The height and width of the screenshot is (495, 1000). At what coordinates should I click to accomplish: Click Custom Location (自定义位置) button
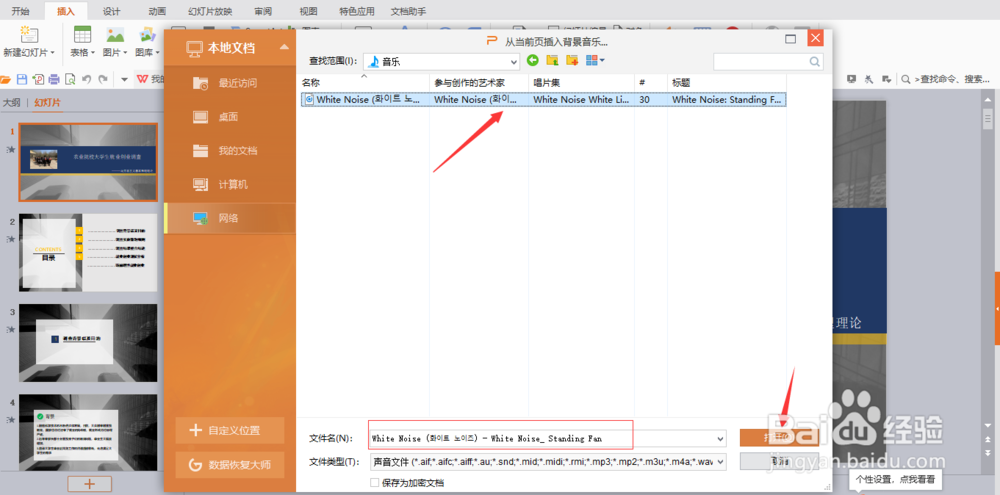[x=230, y=431]
